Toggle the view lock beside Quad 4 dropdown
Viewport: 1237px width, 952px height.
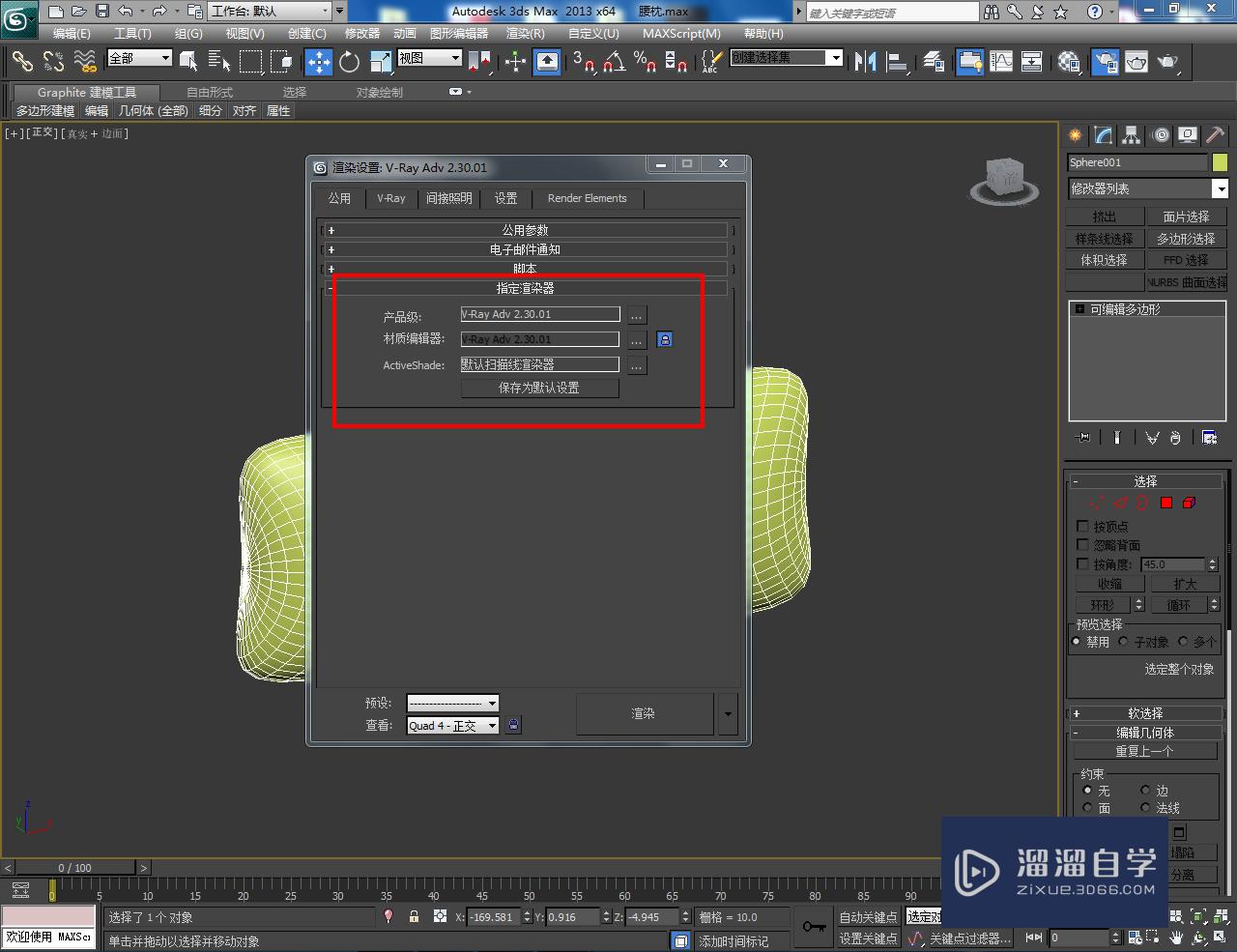pyautogui.click(x=514, y=725)
